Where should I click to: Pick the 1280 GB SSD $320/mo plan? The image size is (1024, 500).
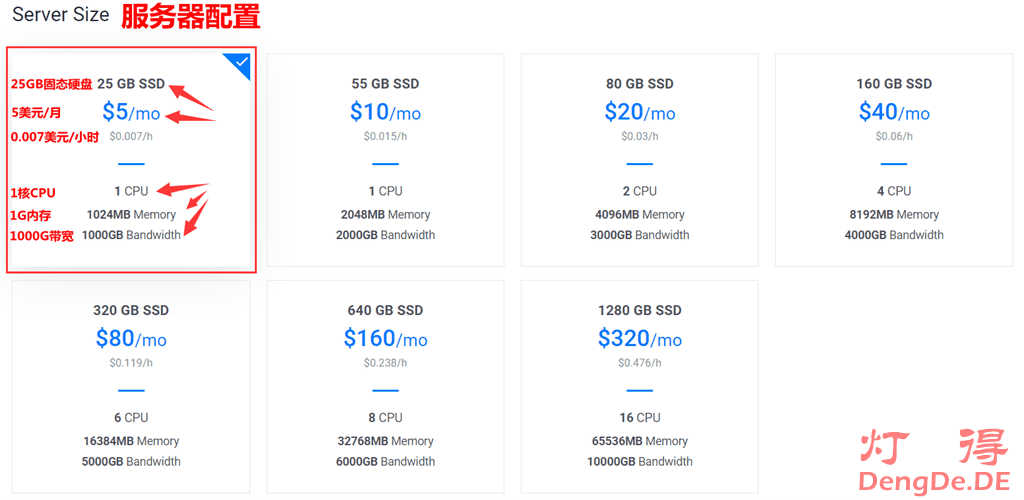pos(639,386)
